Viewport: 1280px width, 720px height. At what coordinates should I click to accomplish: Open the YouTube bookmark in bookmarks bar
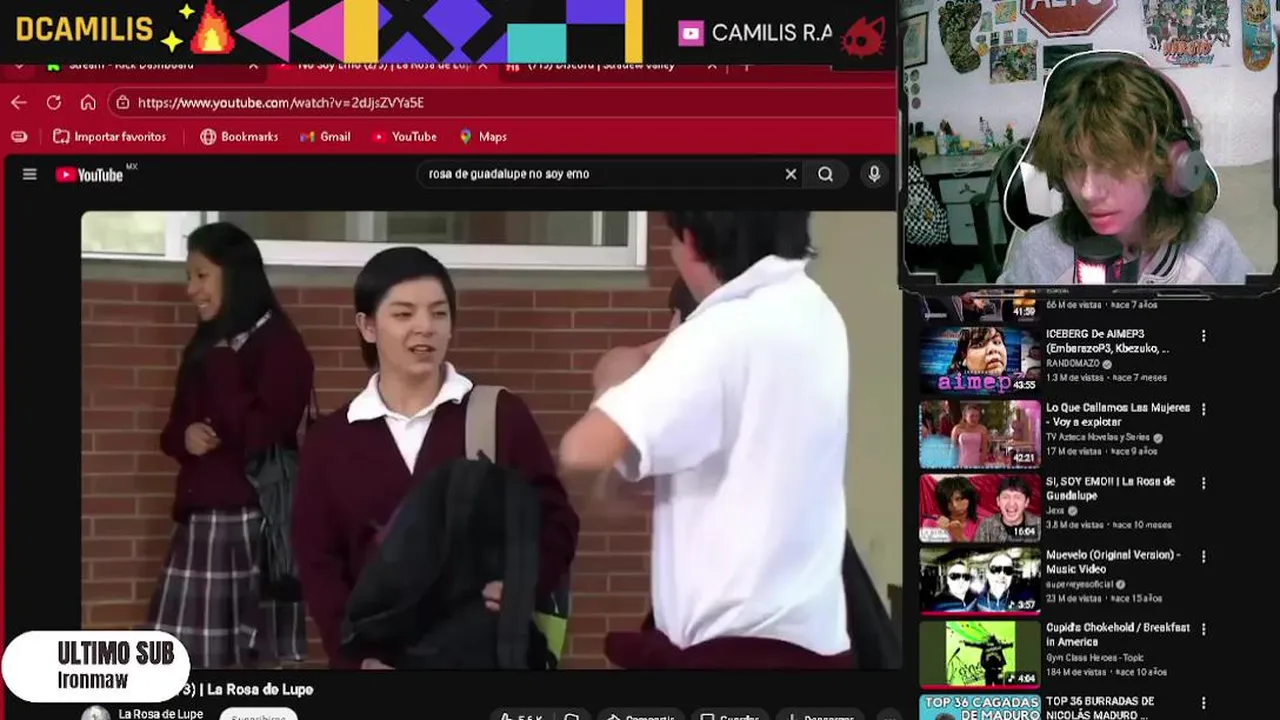(x=404, y=137)
